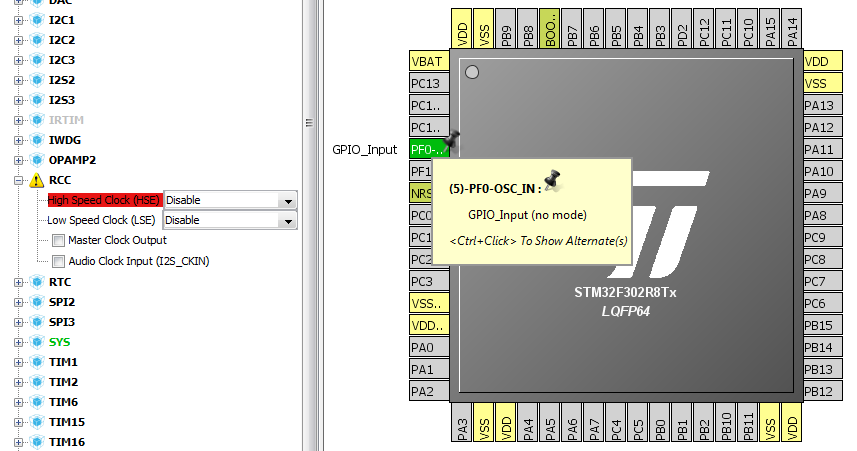This screenshot has width=857, height=451.
Task: Click the GPIO_Input label beside PF0
Action: click(365, 150)
